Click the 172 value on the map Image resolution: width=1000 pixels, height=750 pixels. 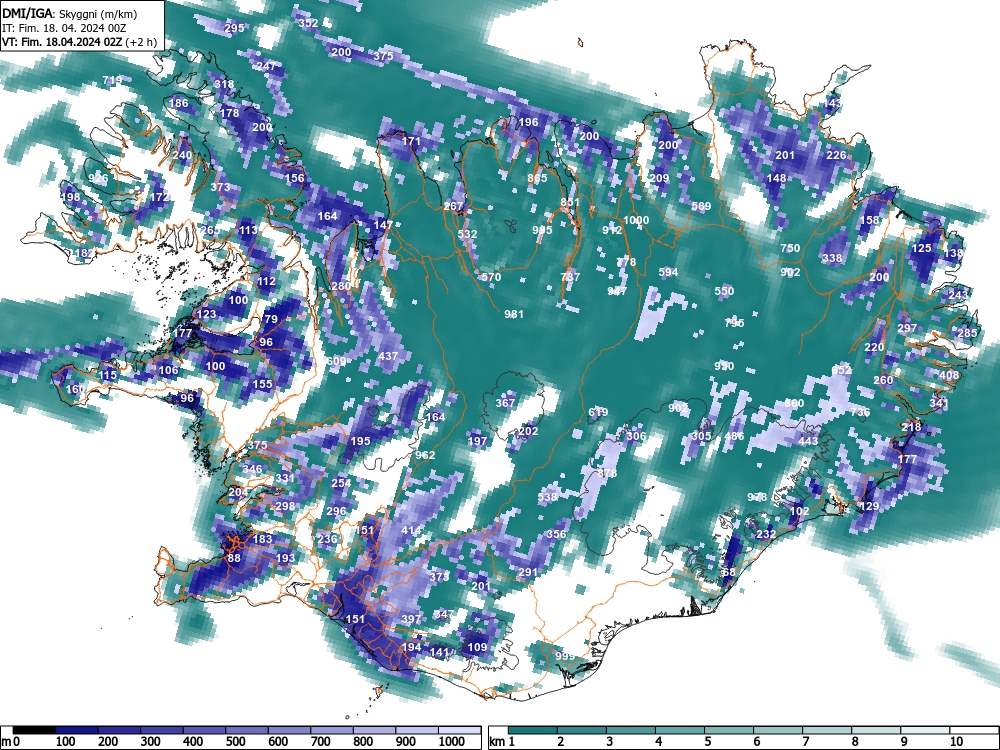pos(159,197)
